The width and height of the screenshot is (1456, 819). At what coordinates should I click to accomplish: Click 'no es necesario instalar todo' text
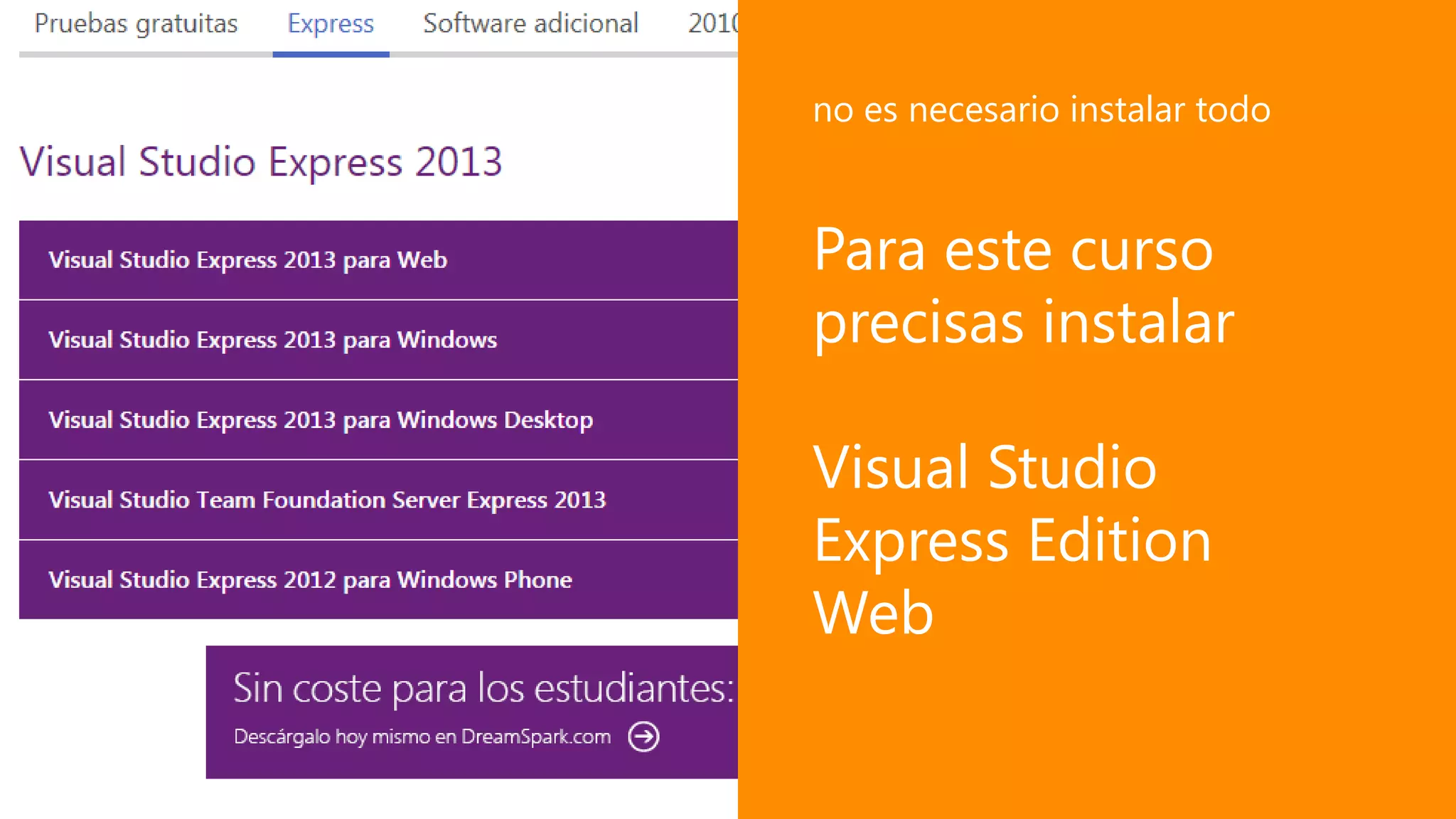pos(1042,110)
